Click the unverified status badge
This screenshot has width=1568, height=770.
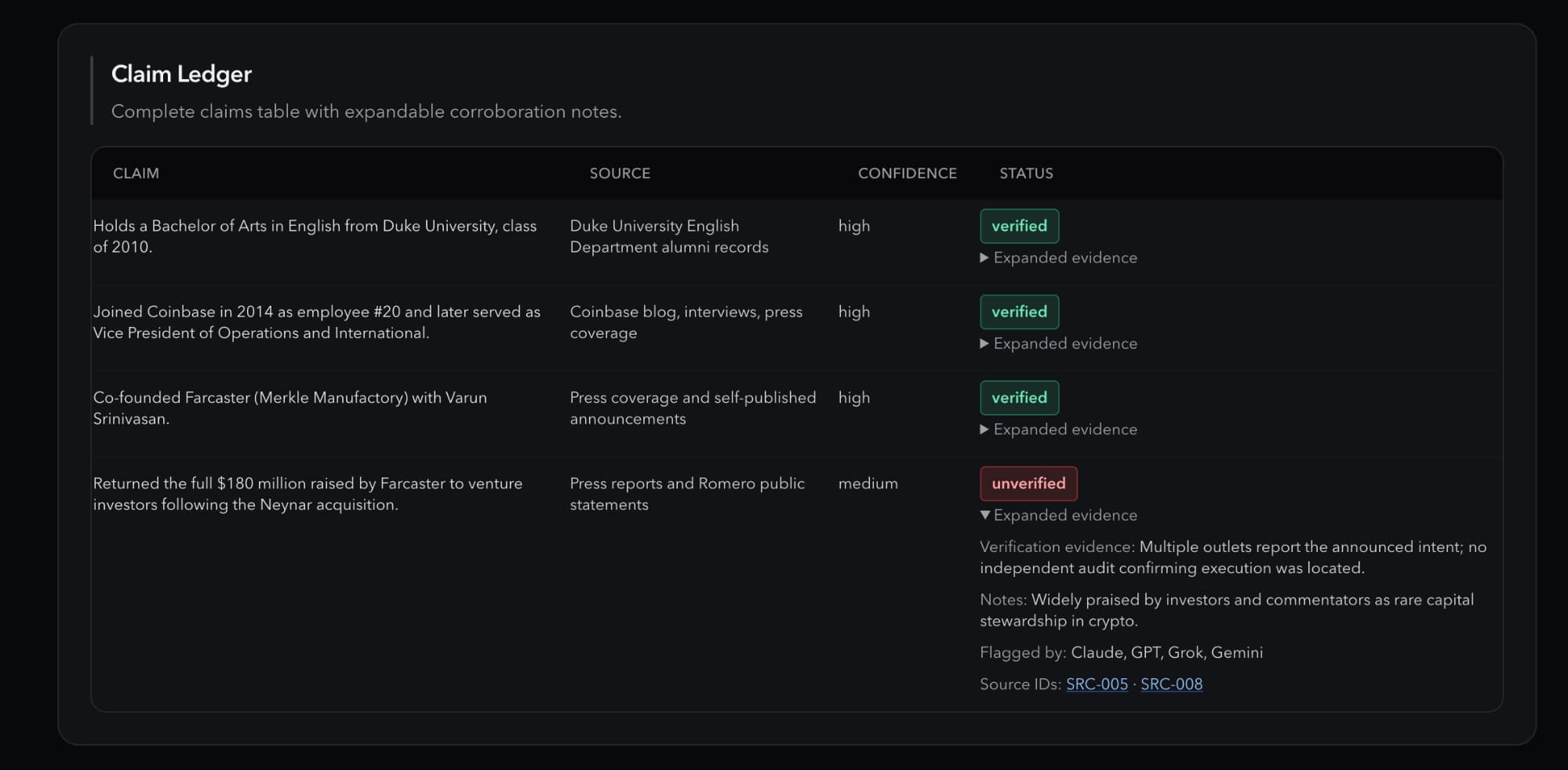pos(1028,484)
